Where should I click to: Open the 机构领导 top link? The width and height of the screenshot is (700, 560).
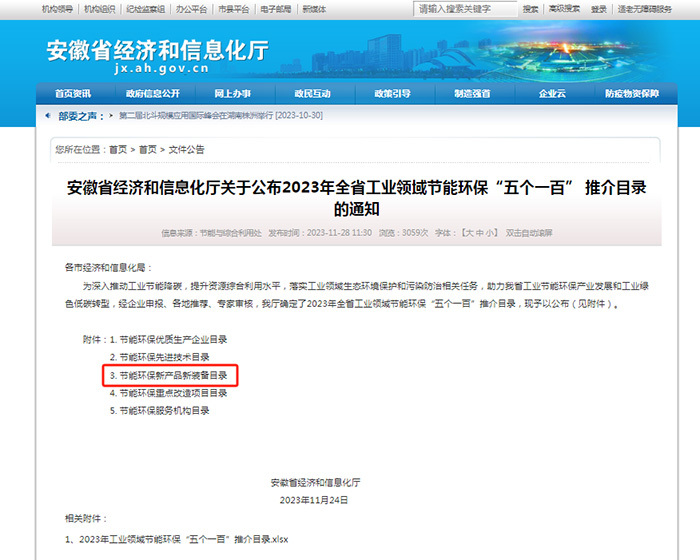click(57, 9)
